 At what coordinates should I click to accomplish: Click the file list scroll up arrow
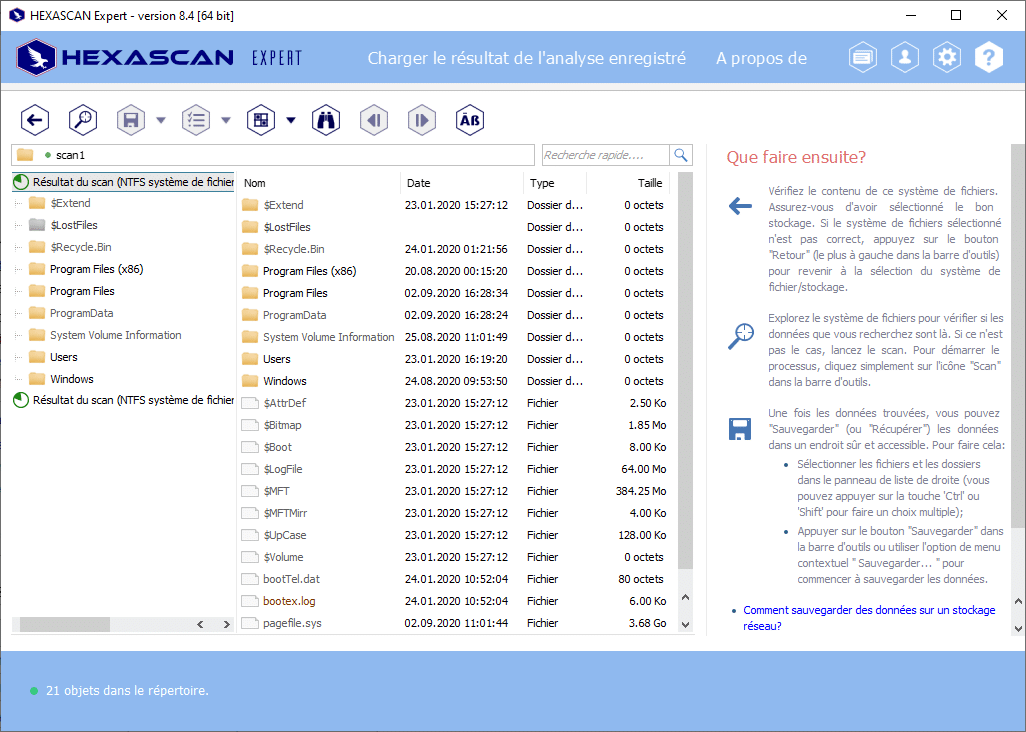tap(685, 597)
